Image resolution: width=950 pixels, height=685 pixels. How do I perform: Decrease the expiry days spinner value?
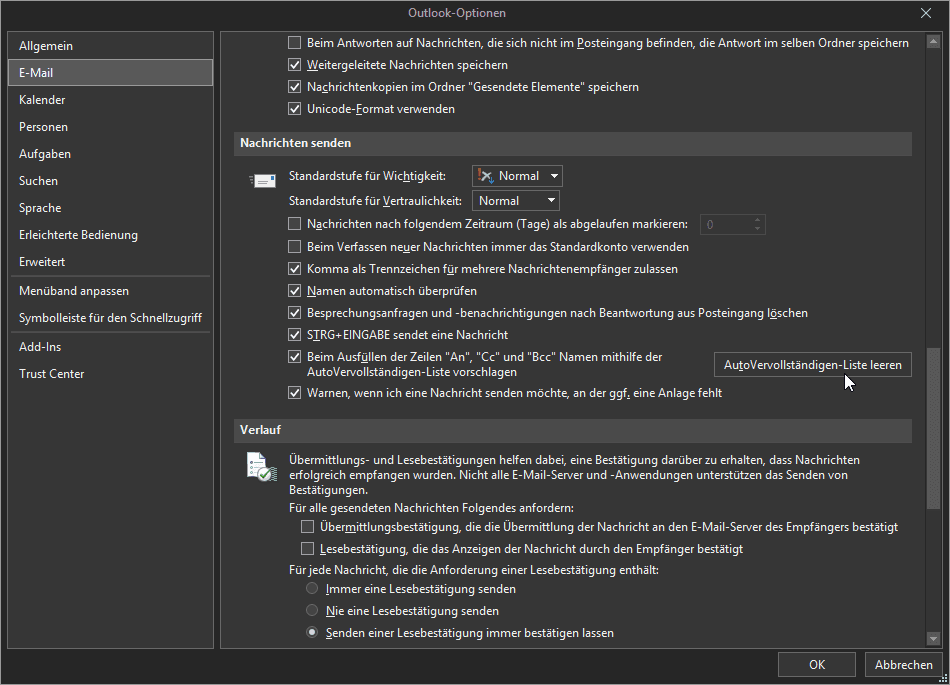click(757, 229)
